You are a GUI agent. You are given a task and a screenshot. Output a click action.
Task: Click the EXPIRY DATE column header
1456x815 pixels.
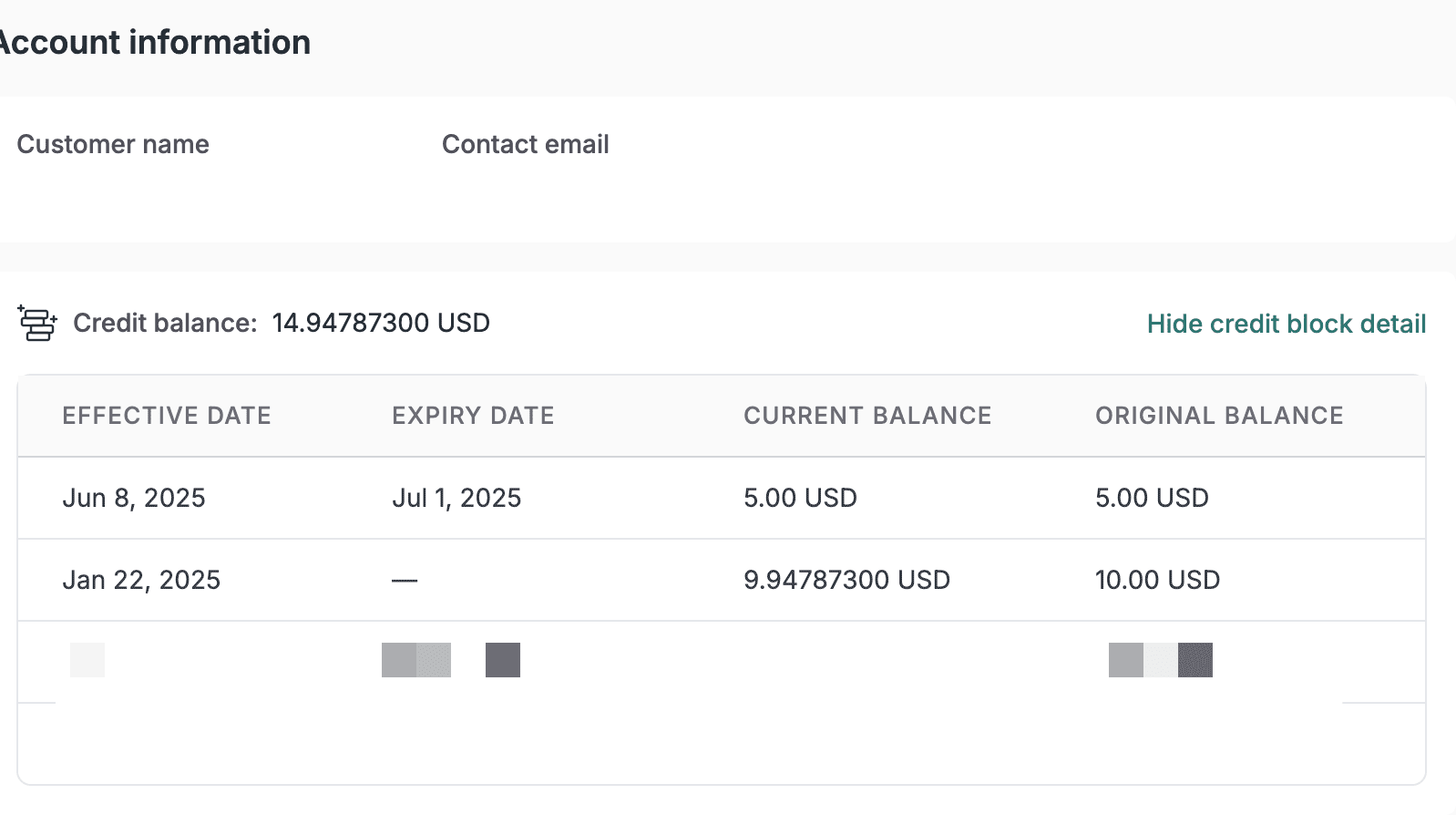[473, 416]
